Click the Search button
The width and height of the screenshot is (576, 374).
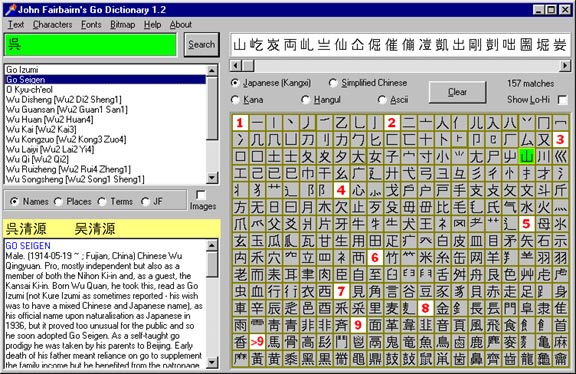click(x=202, y=44)
